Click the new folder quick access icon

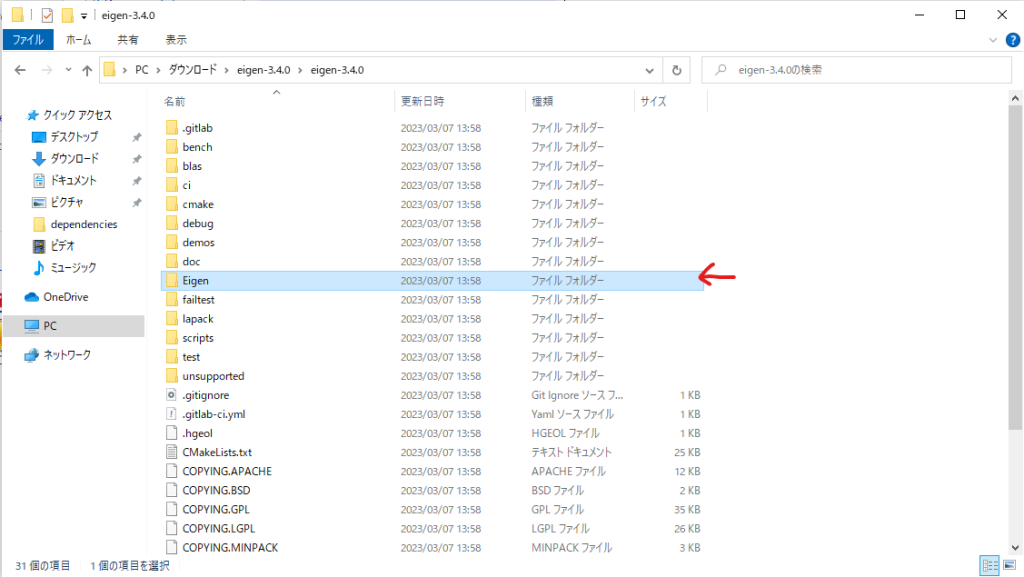pyautogui.click(x=67, y=15)
